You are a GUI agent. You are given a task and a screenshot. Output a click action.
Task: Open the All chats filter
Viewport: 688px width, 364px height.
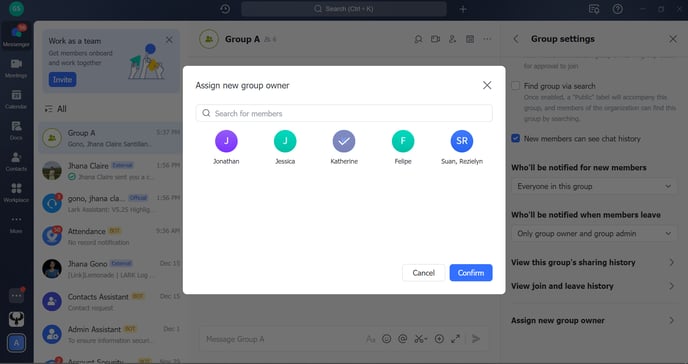tap(56, 109)
